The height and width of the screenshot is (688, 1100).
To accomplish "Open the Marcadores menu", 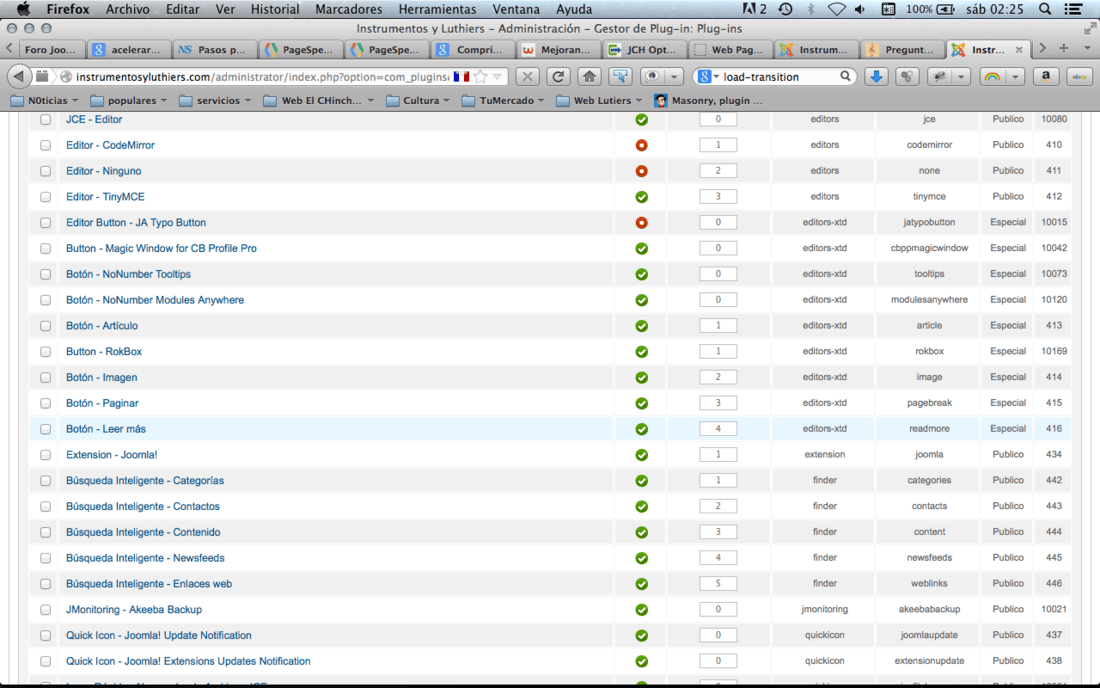I will (x=349, y=9).
